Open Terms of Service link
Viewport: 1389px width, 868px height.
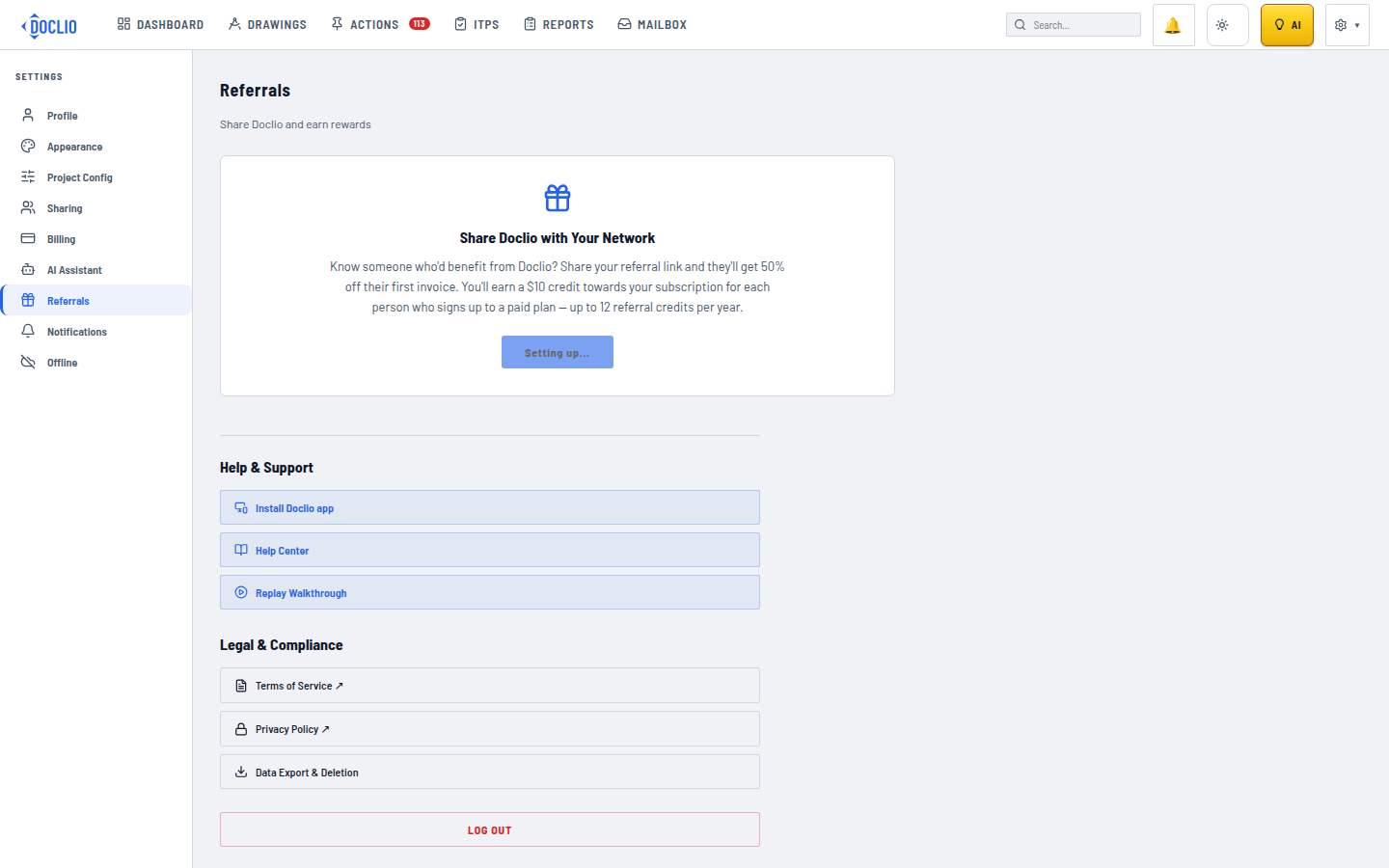click(x=490, y=685)
